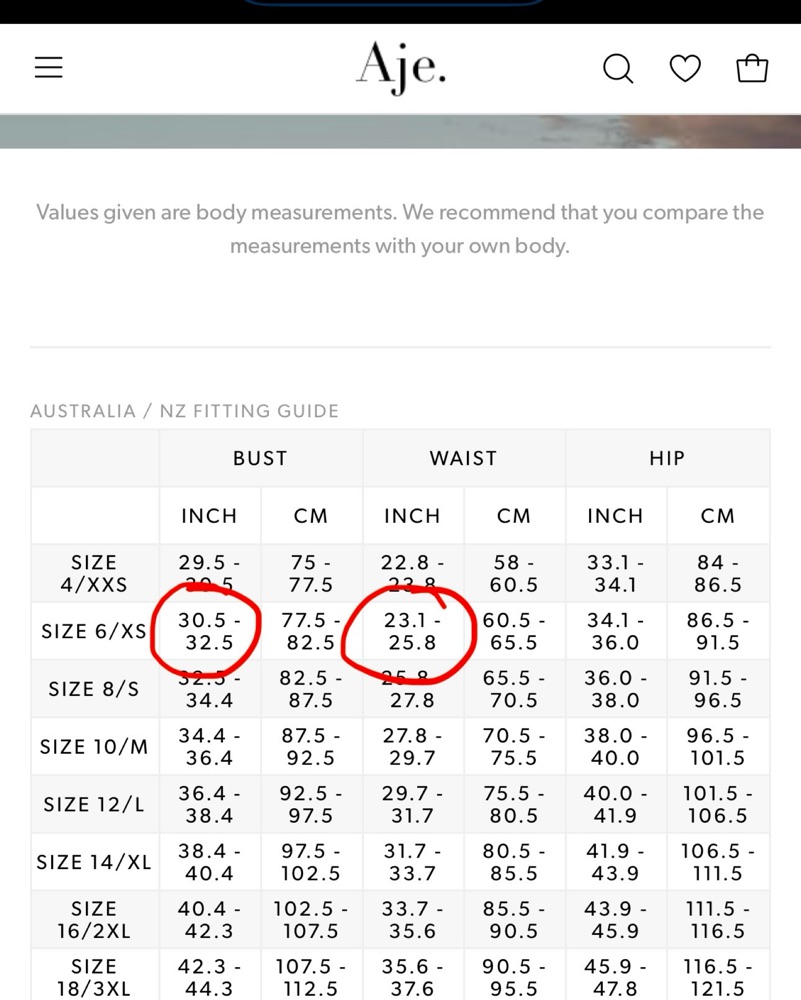Click the AUSTRALIA / NZ FITTING GUIDE heading
Image resolution: width=801 pixels, height=1000 pixels.
184,411
